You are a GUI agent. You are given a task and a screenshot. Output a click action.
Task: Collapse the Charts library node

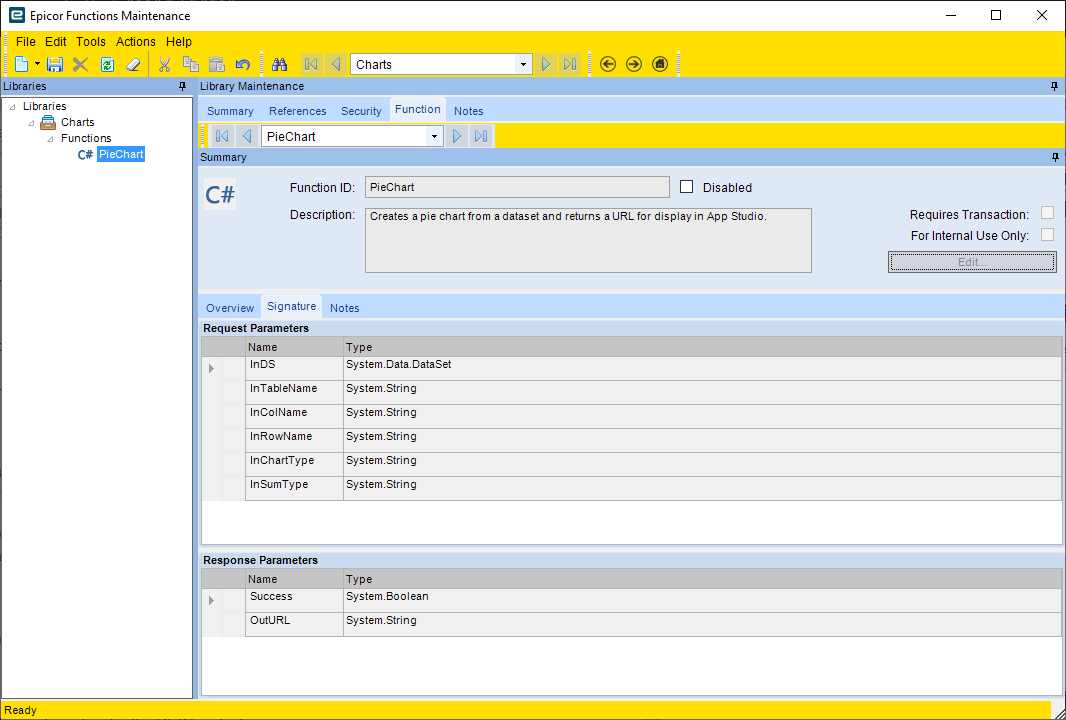coord(31,123)
